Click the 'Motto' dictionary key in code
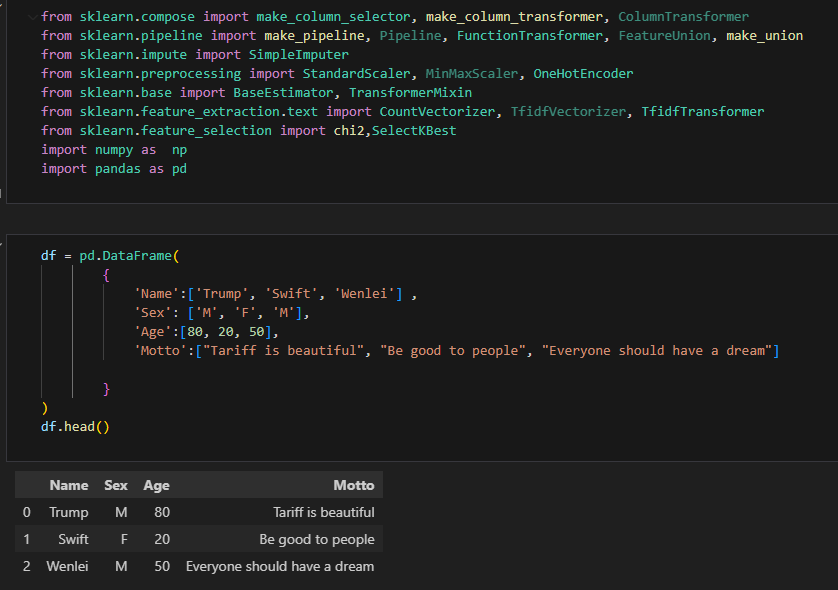This screenshot has height=590, width=838. click(x=160, y=351)
